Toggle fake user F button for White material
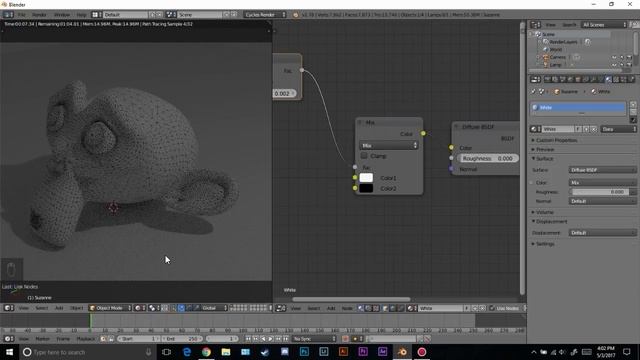Image resolution: width=640 pixels, height=360 pixels. (578, 129)
